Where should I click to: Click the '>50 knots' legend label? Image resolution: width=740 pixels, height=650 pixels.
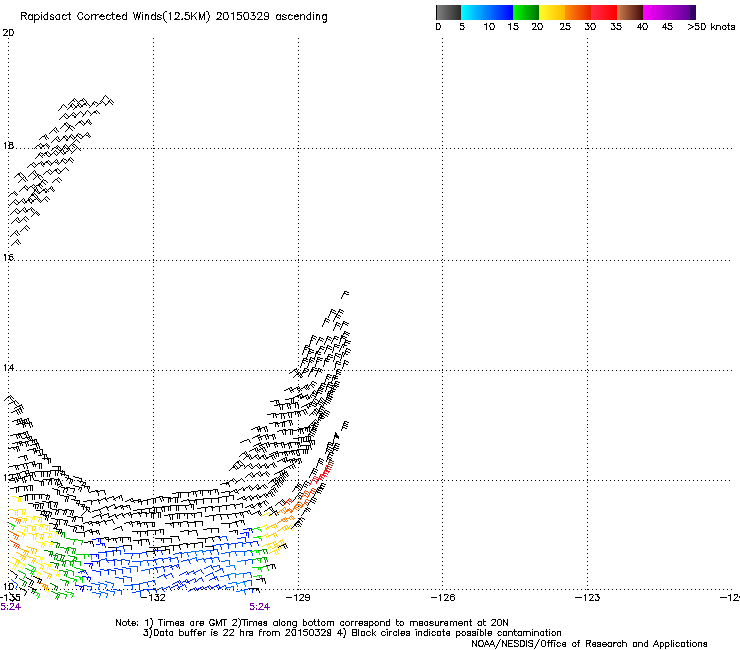[x=711, y=27]
